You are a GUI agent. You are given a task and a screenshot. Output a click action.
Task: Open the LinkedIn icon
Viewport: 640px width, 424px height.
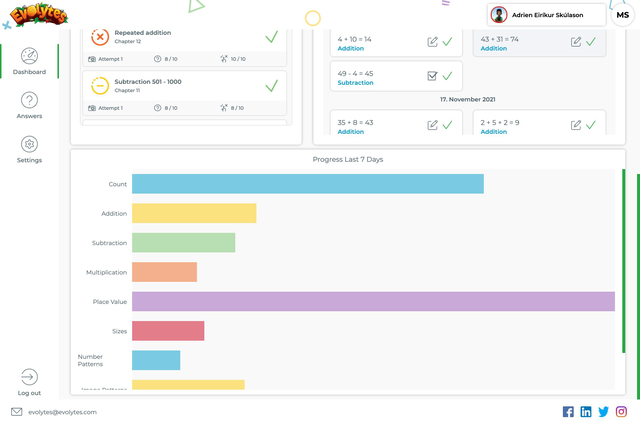point(586,412)
